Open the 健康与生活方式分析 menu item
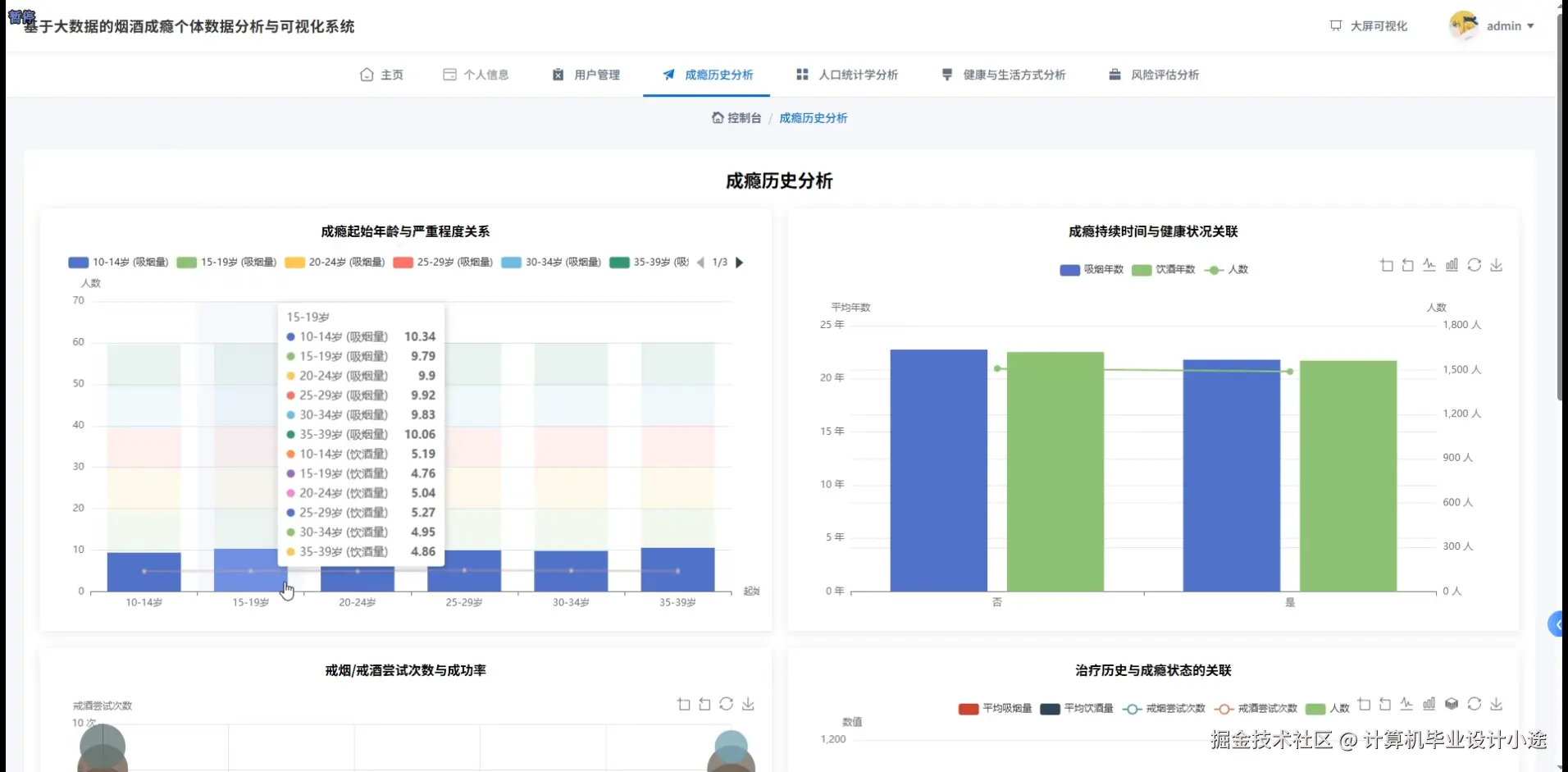 pos(1004,75)
